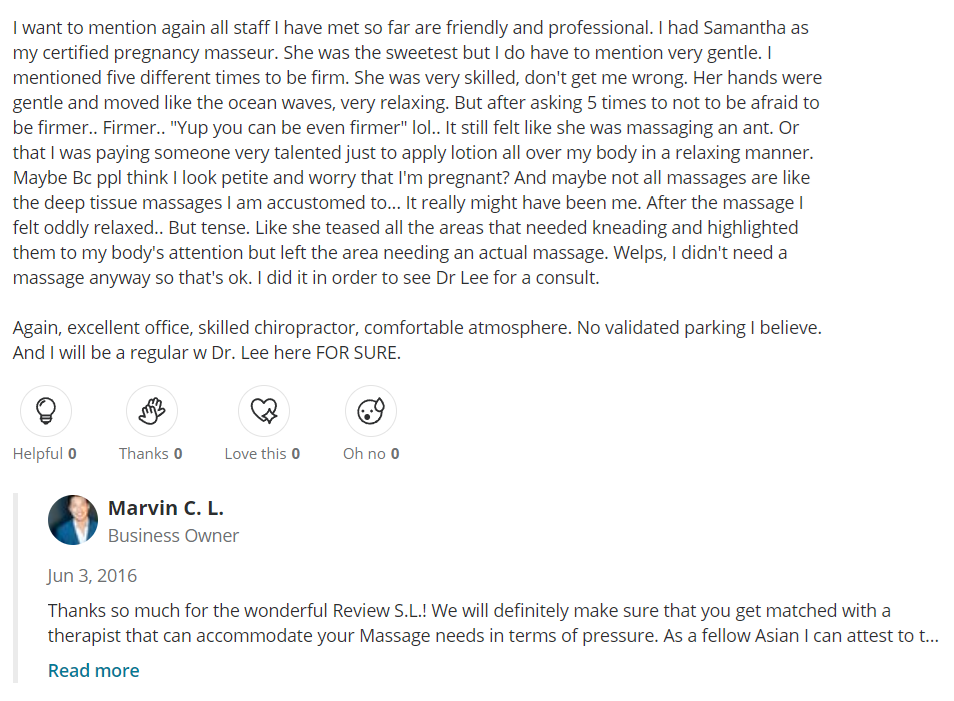Click the Helpful reaction count number
The height and width of the screenshot is (701, 954).
tap(72, 454)
